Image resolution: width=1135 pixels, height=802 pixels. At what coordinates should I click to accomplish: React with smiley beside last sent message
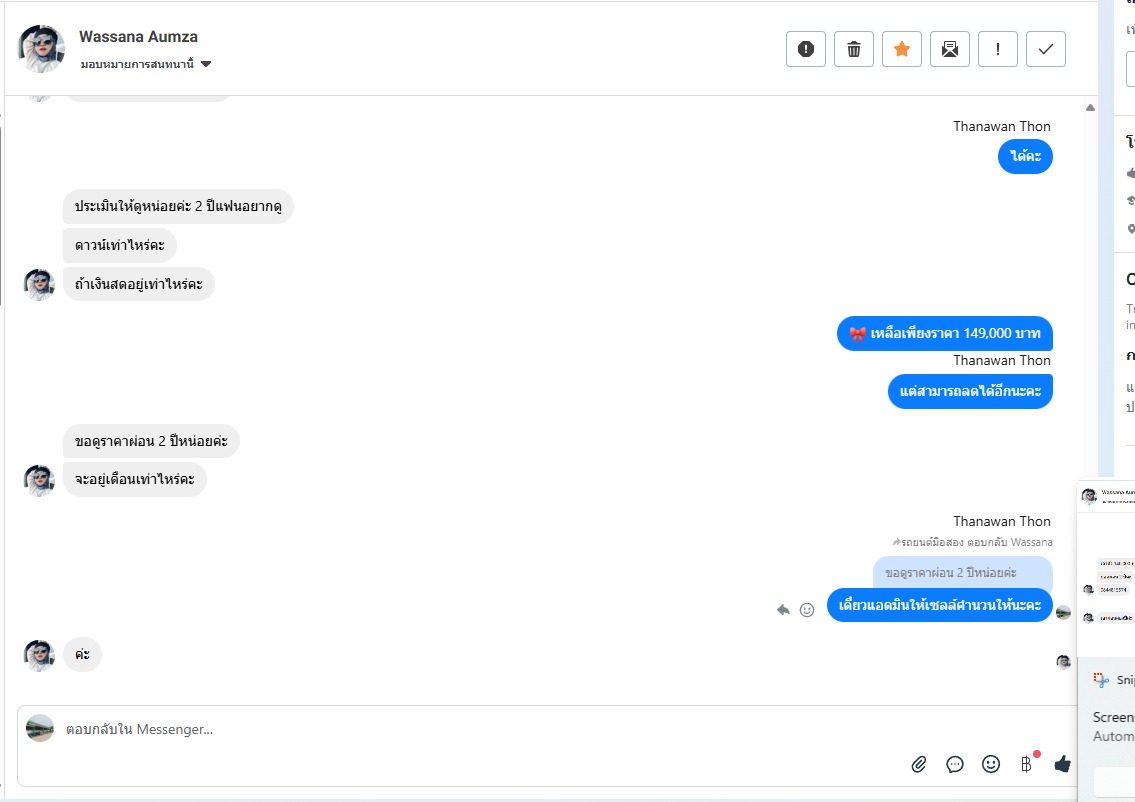click(807, 609)
